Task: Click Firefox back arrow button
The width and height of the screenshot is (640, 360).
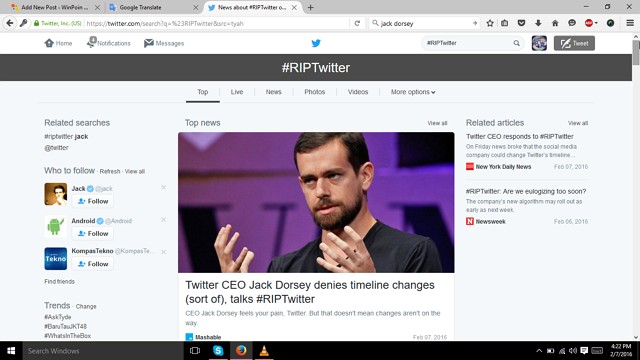Action: click(x=10, y=23)
